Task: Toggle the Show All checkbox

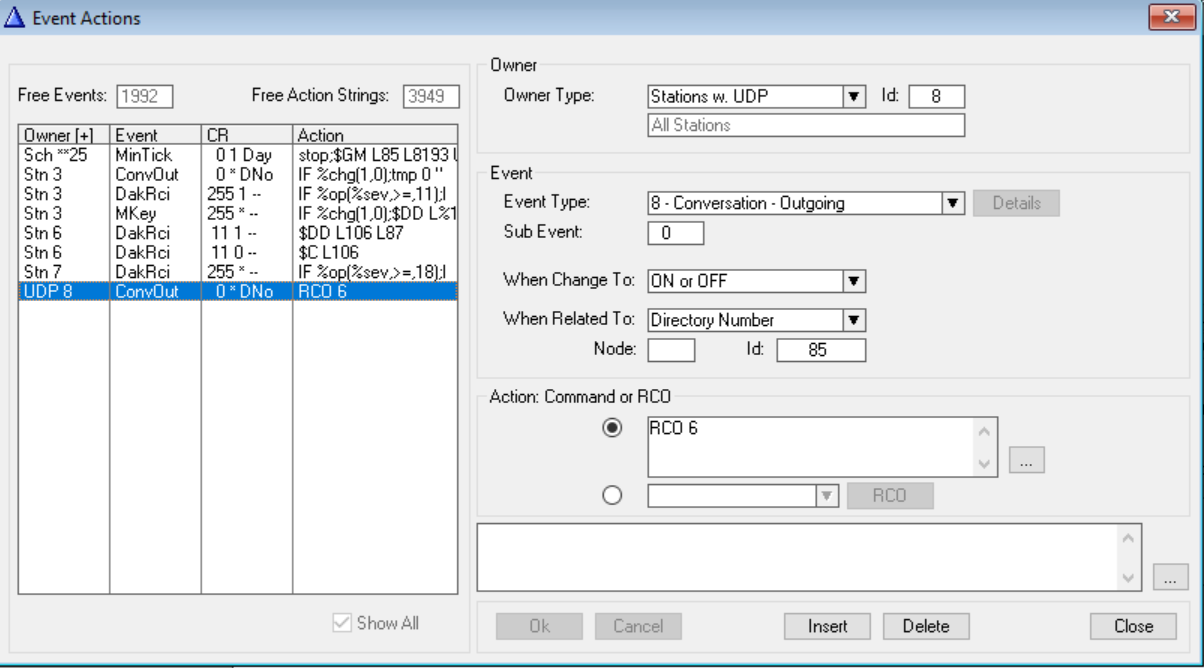Action: [342, 623]
